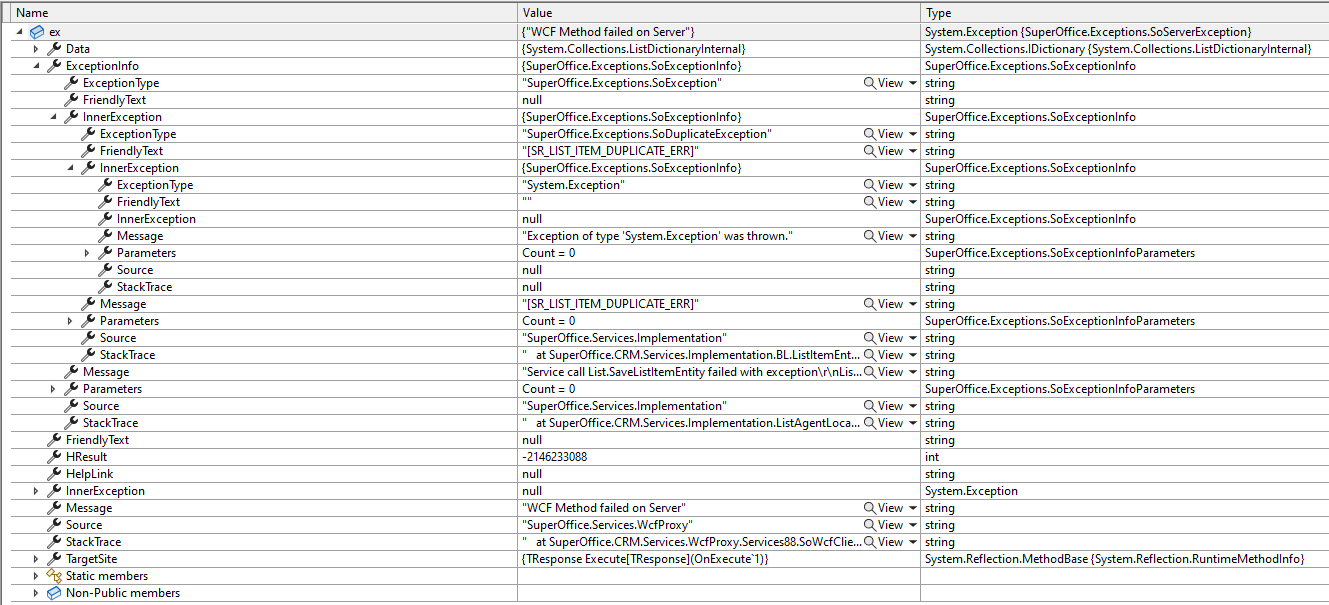
Task: Select ex value {"WCF Method failed on Server"}
Action: (608, 32)
